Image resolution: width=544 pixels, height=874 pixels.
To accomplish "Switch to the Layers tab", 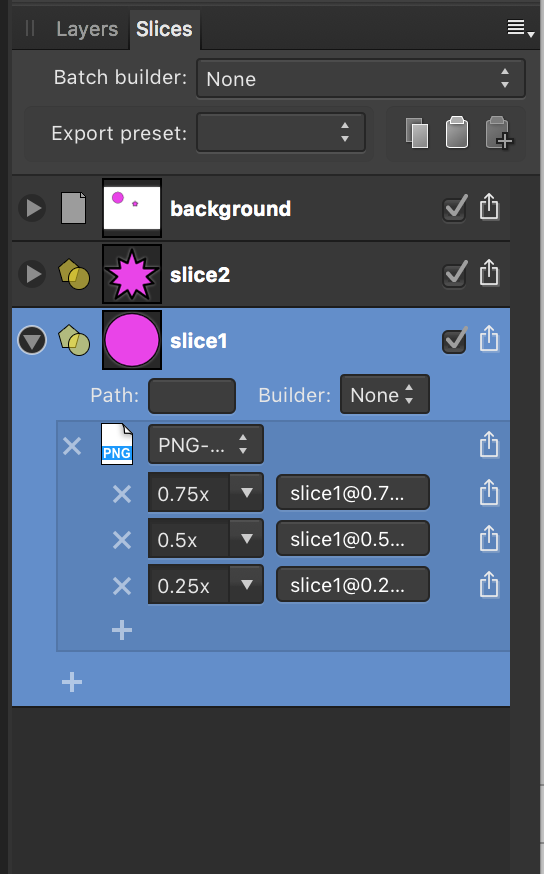I will (x=87, y=29).
